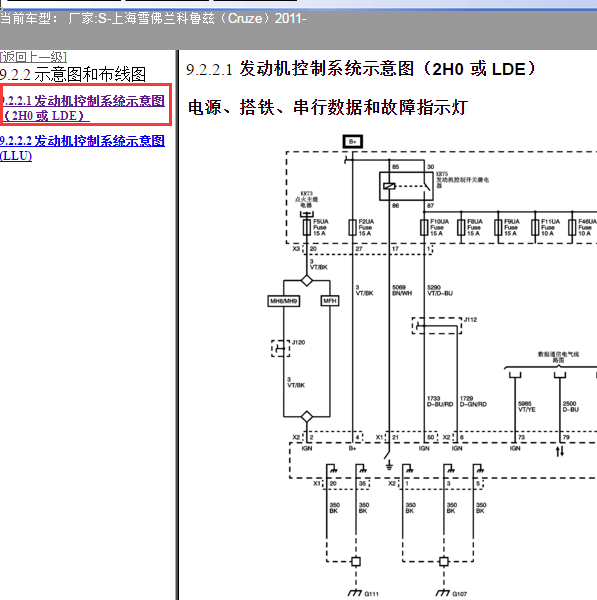This screenshot has width=597, height=600.
Task: Click the 5985 VT/YE wire label
Action: tap(527, 406)
